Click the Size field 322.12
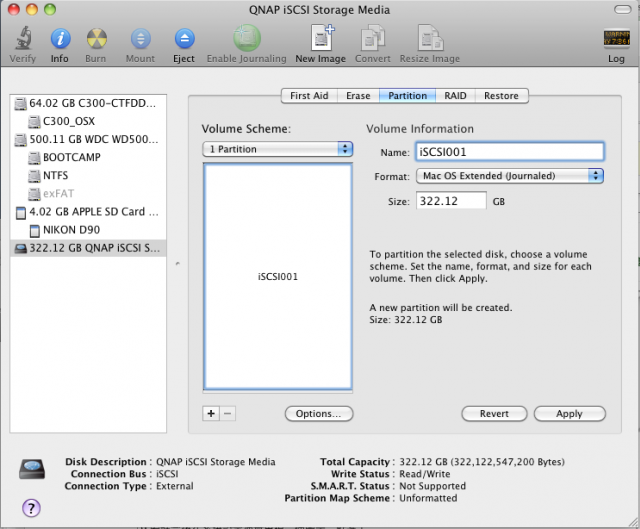 (x=451, y=201)
